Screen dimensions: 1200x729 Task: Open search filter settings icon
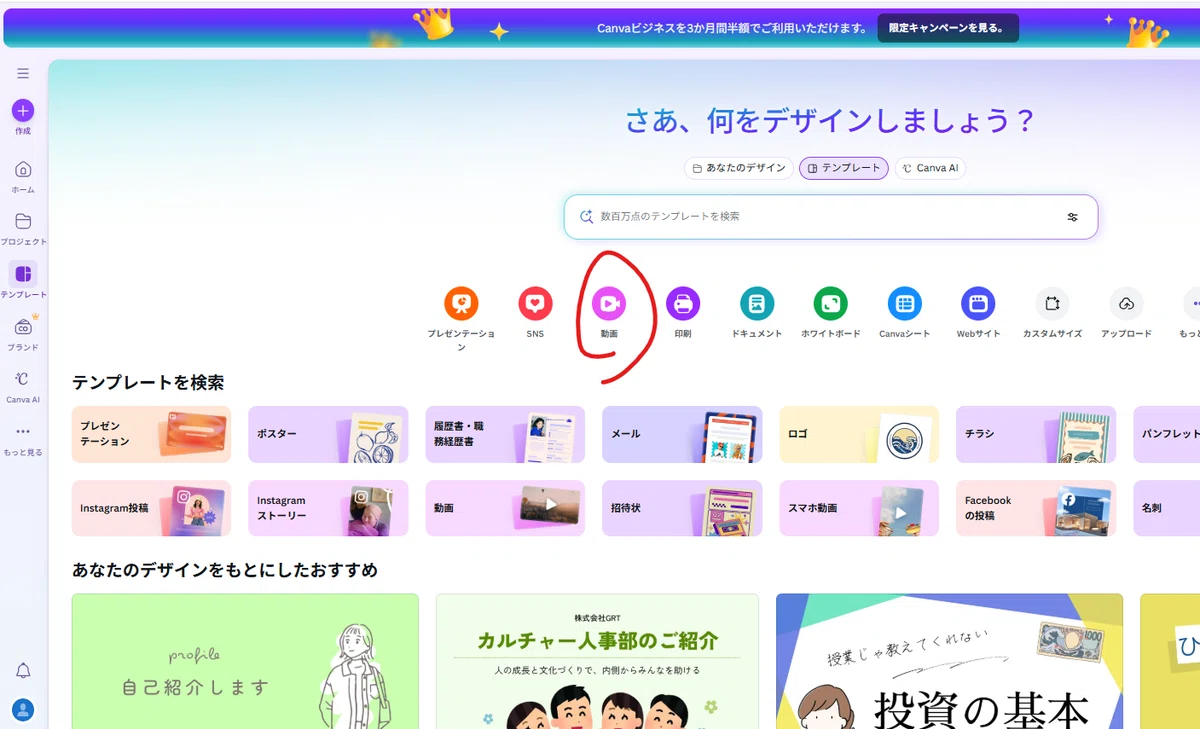click(1072, 217)
